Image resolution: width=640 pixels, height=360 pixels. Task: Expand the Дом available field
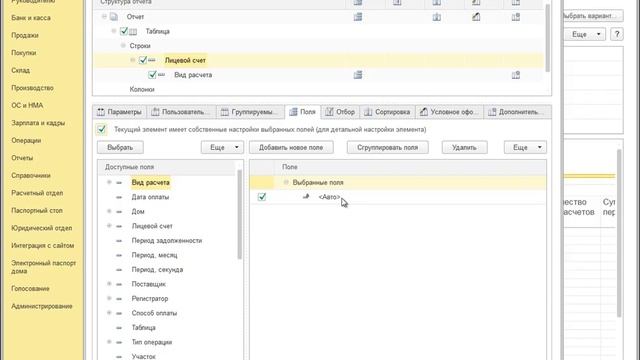[109, 211]
